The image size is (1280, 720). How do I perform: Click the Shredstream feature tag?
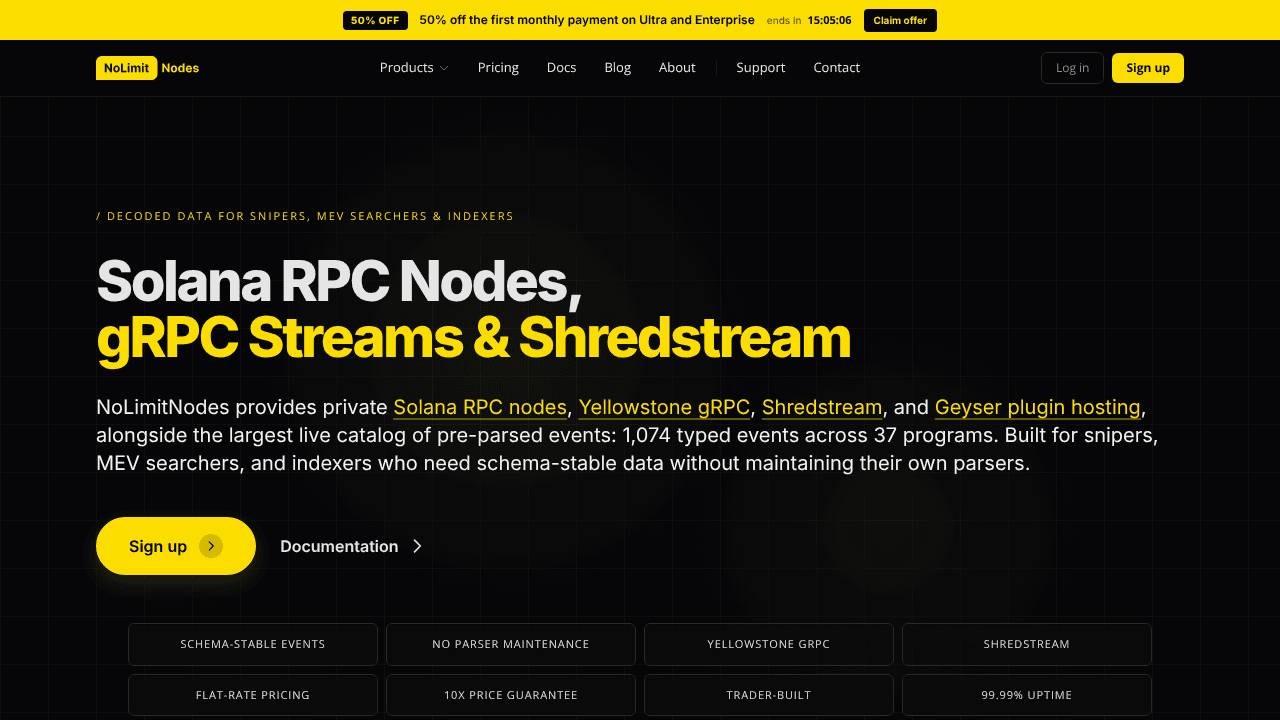1027,644
